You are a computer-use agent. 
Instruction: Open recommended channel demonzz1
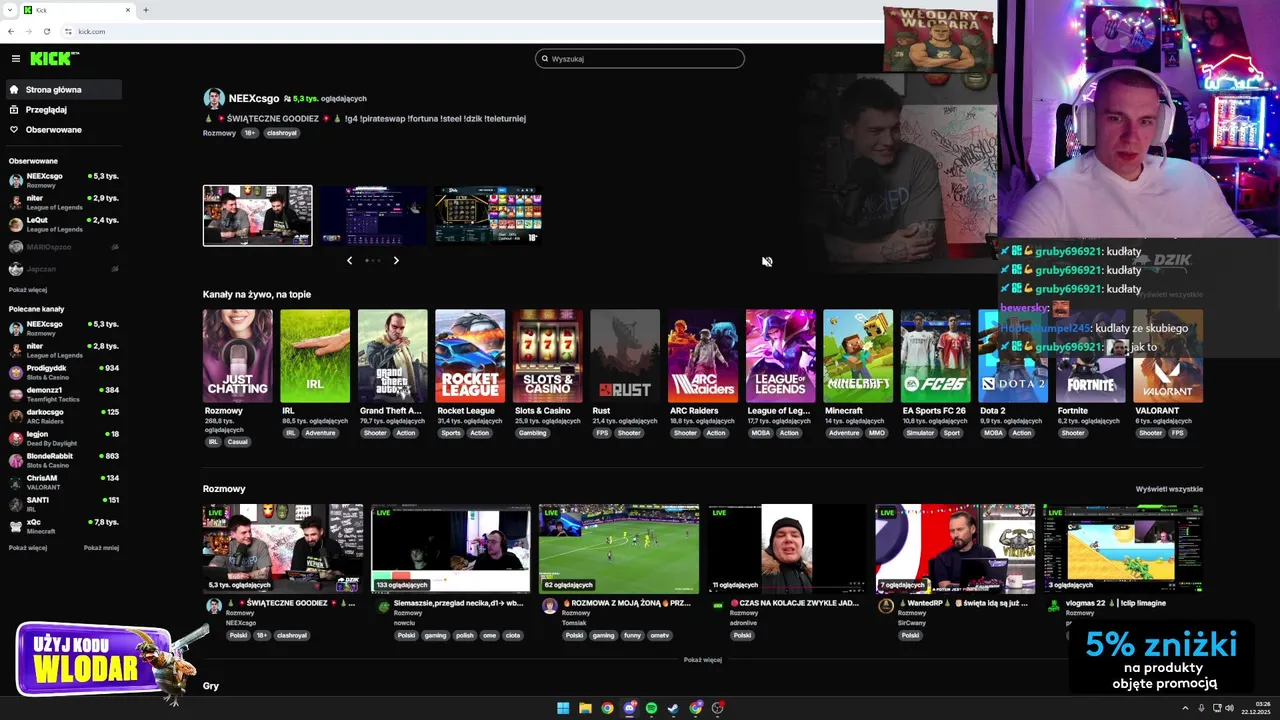tap(64, 394)
